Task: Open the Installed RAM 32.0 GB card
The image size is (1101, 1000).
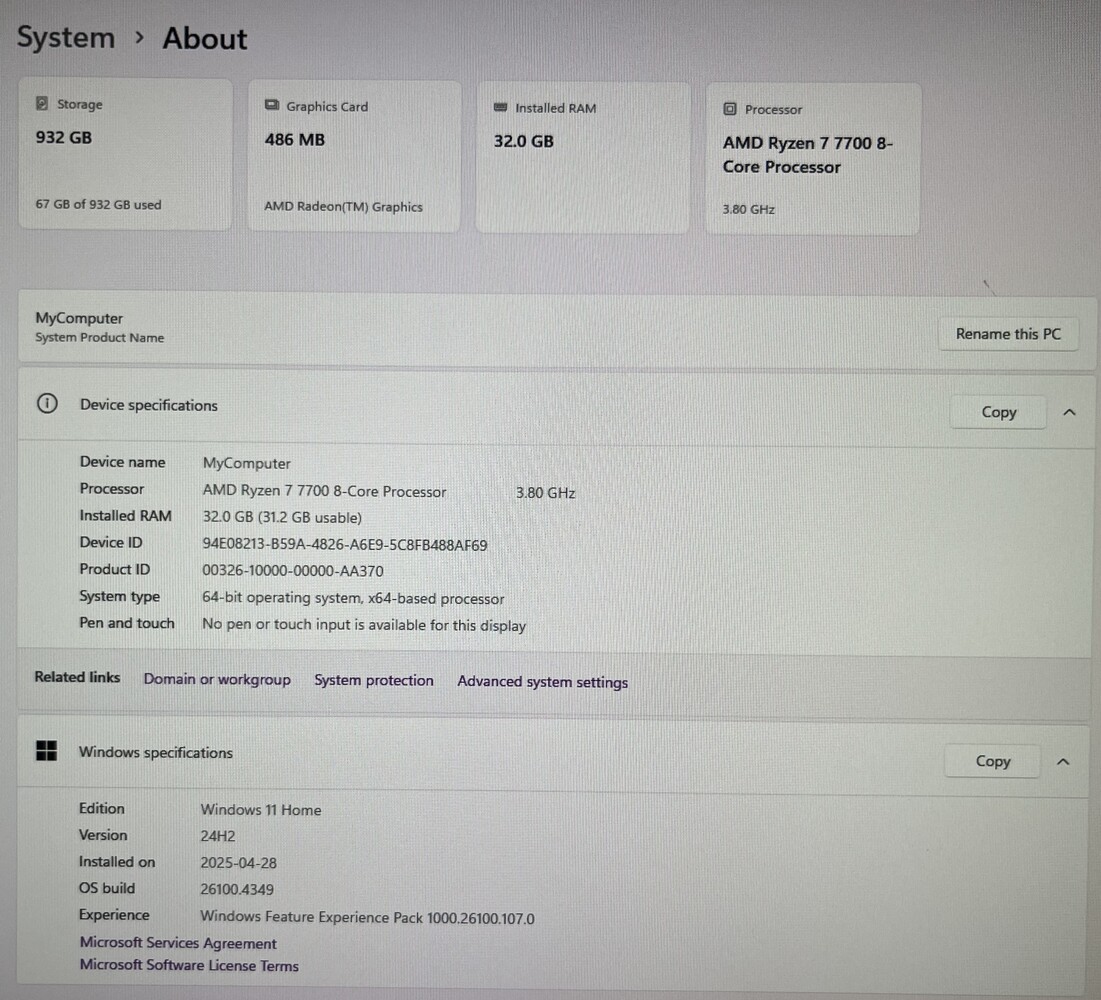Action: pos(583,158)
